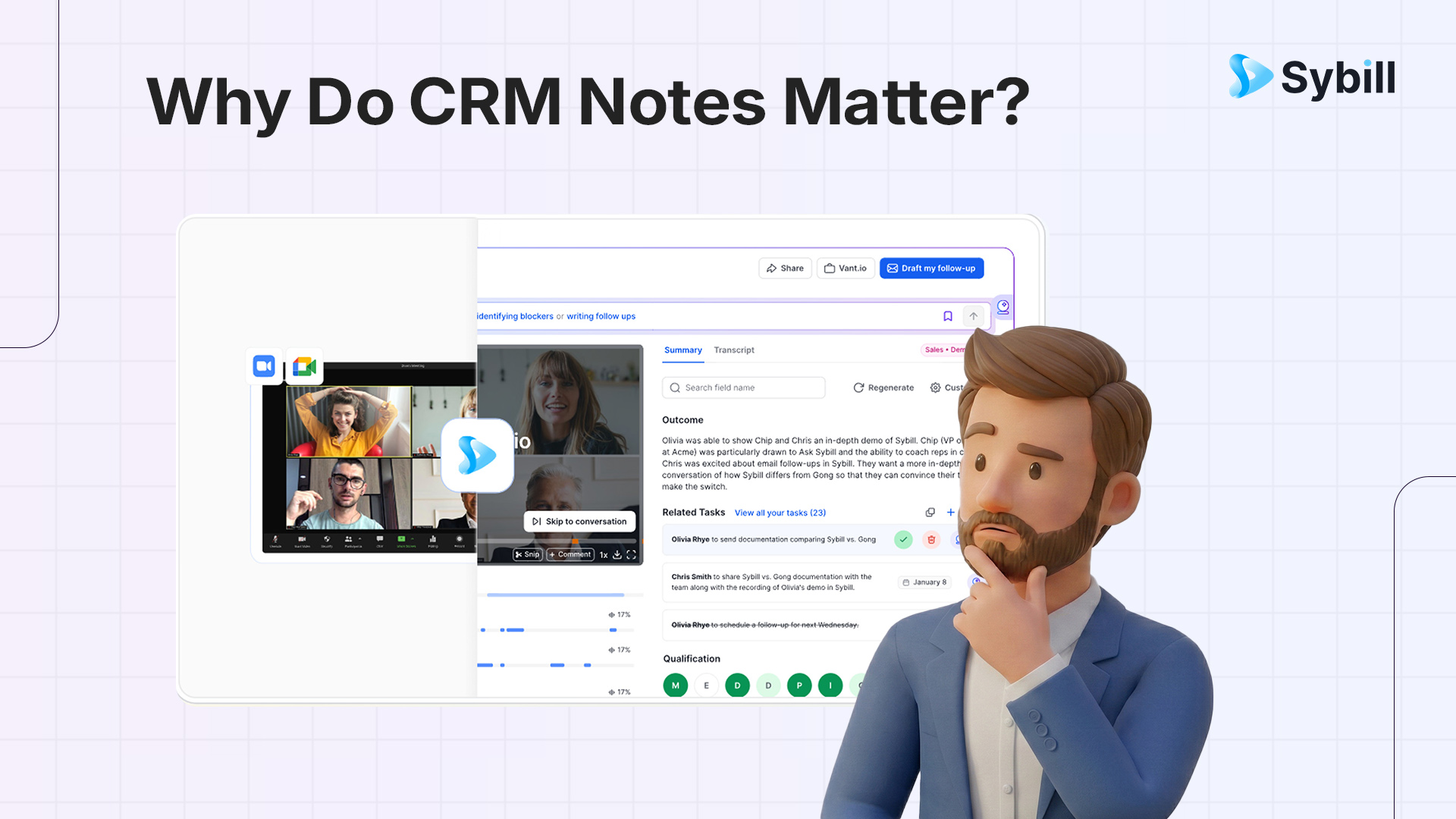Focus the Search field name box
Viewport: 1456px width, 819px height.
coord(744,388)
